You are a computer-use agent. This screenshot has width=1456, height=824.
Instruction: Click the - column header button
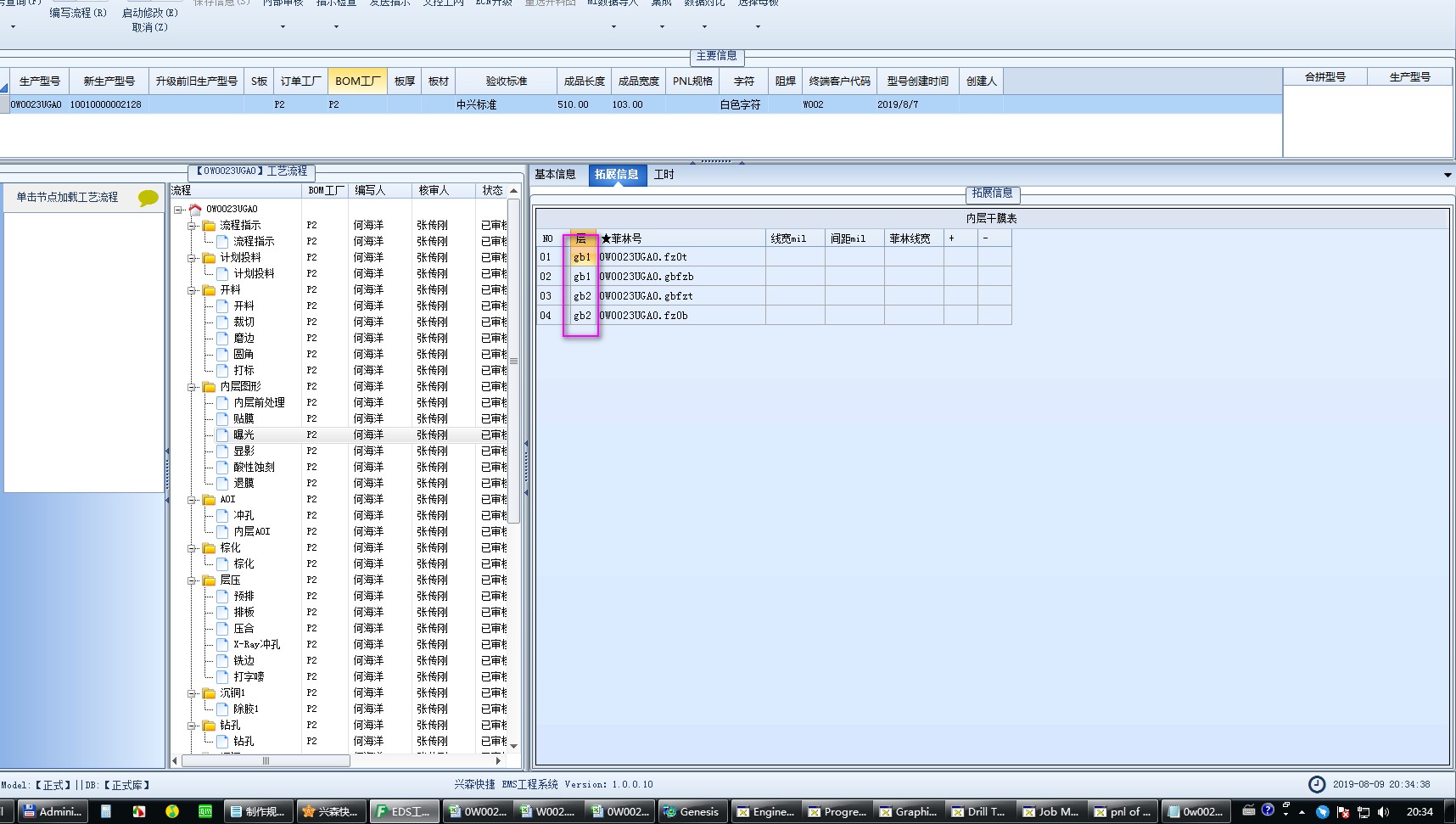(994, 238)
